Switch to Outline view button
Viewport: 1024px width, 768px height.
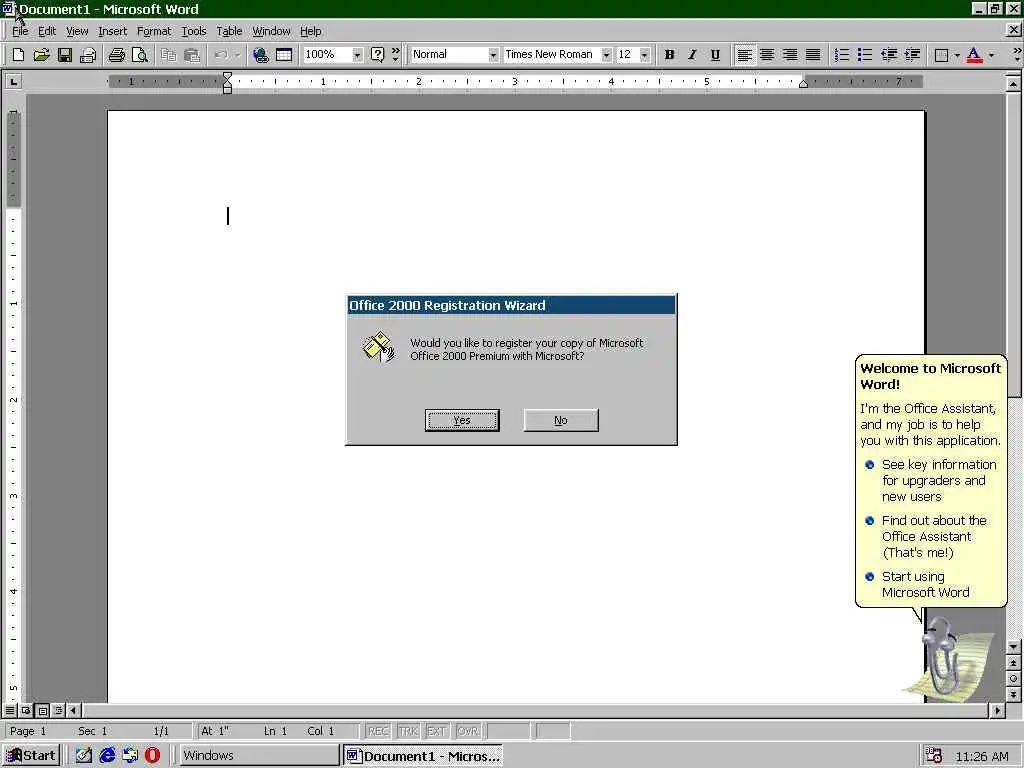(58, 710)
